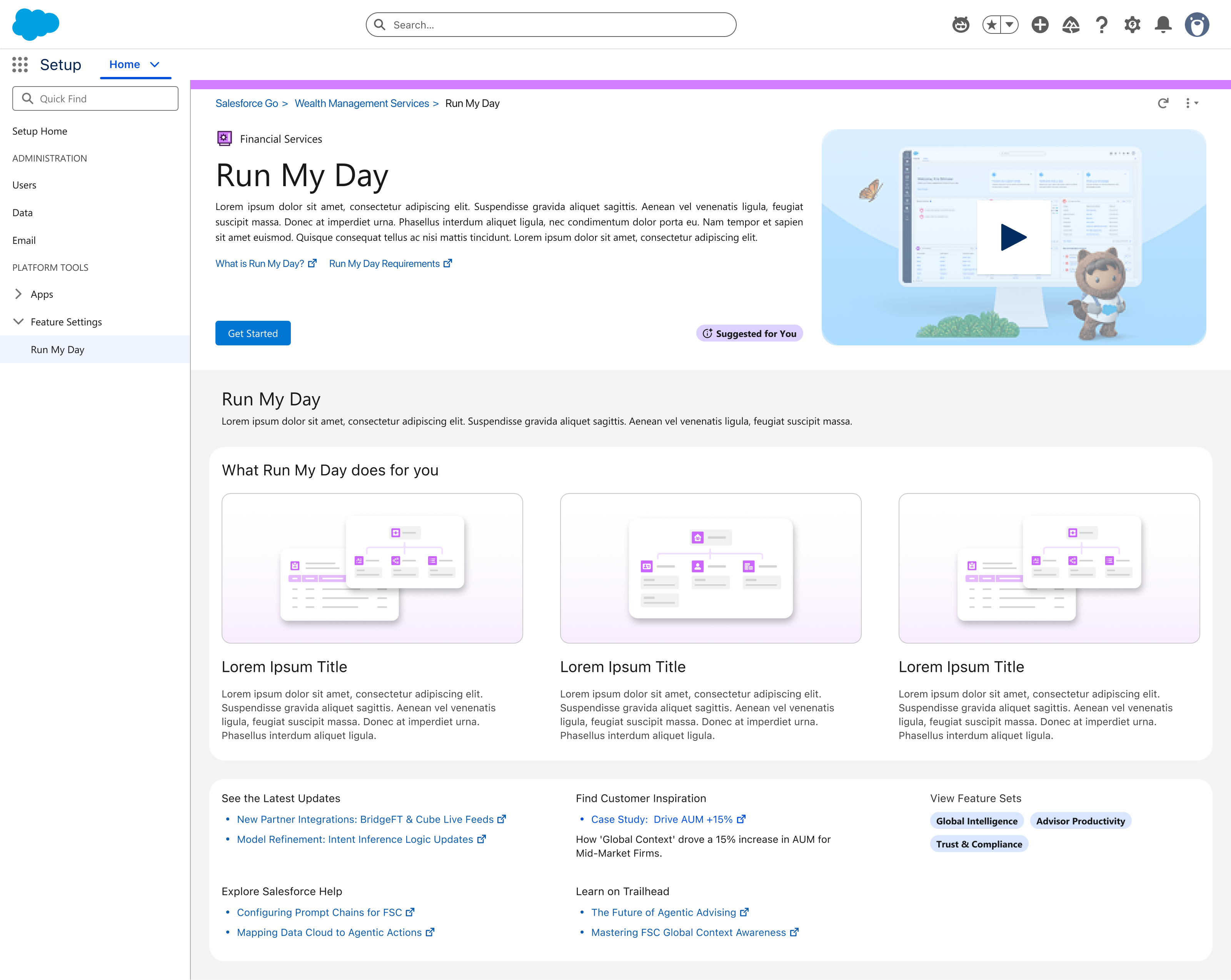Click the Salesforce cloud logo
This screenshot has height=980, width=1231.
(35, 24)
